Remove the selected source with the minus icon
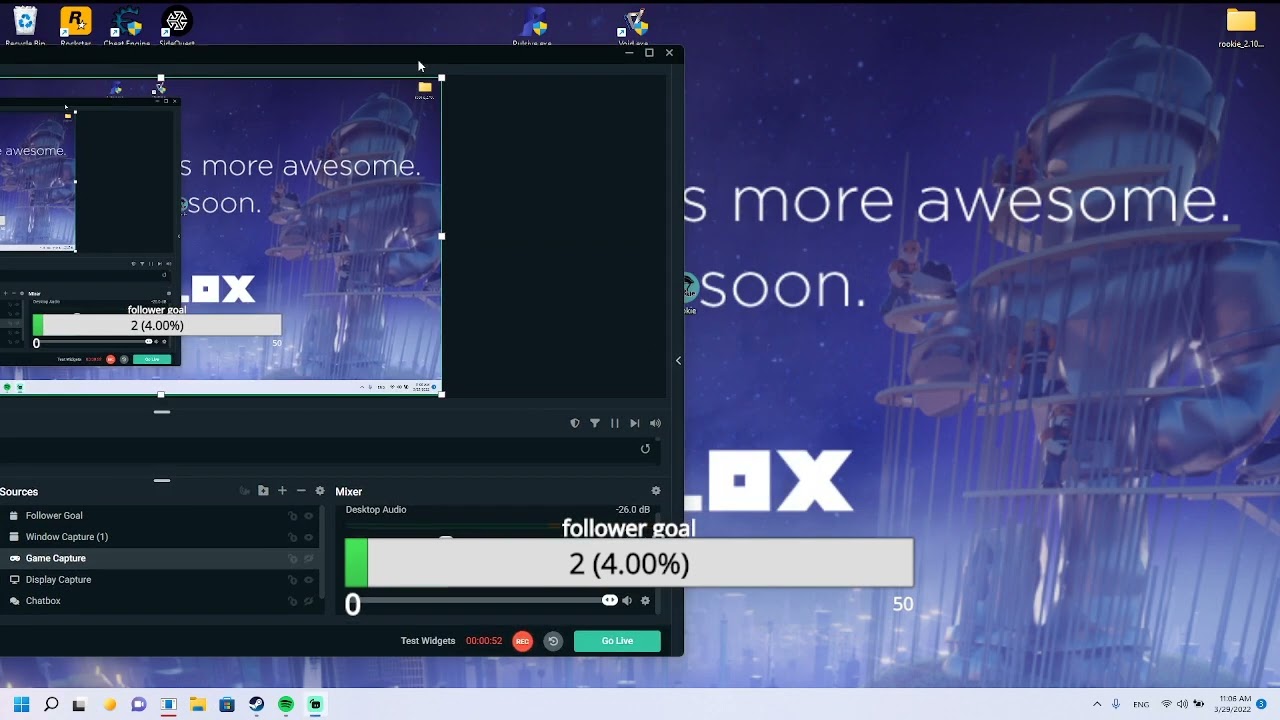Image resolution: width=1280 pixels, height=720 pixels. (x=301, y=491)
